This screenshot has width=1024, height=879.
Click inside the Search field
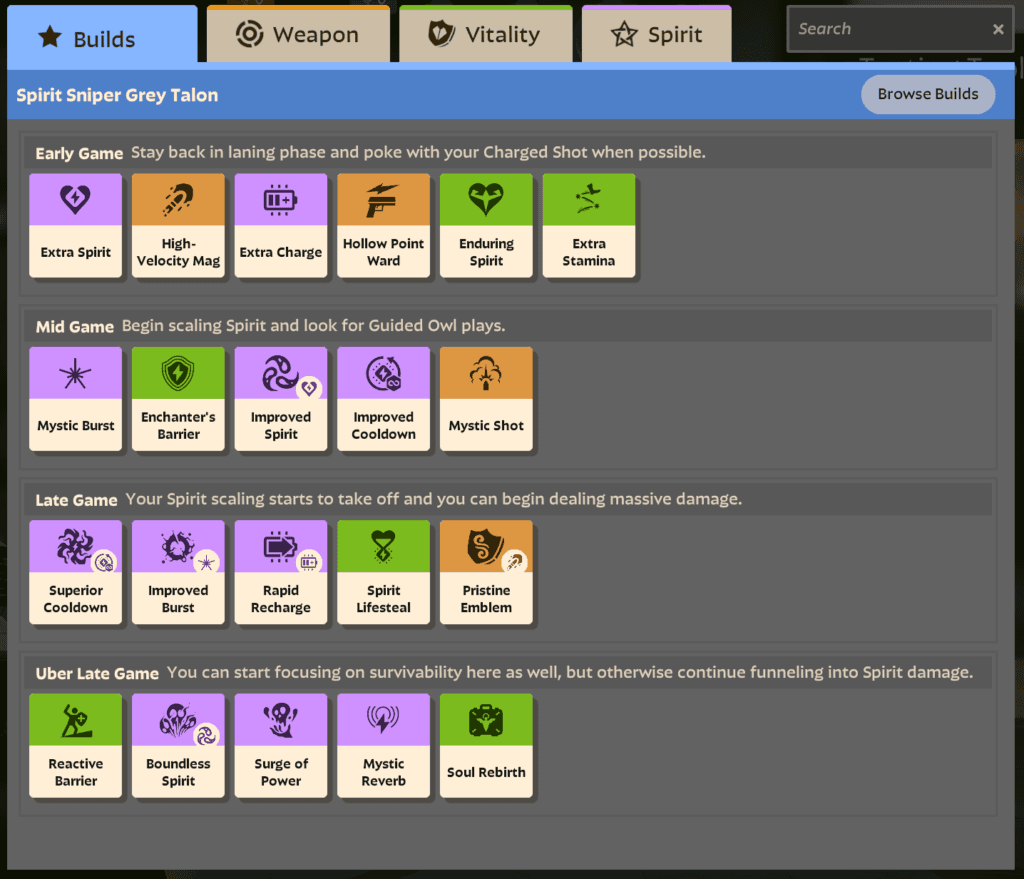[890, 28]
